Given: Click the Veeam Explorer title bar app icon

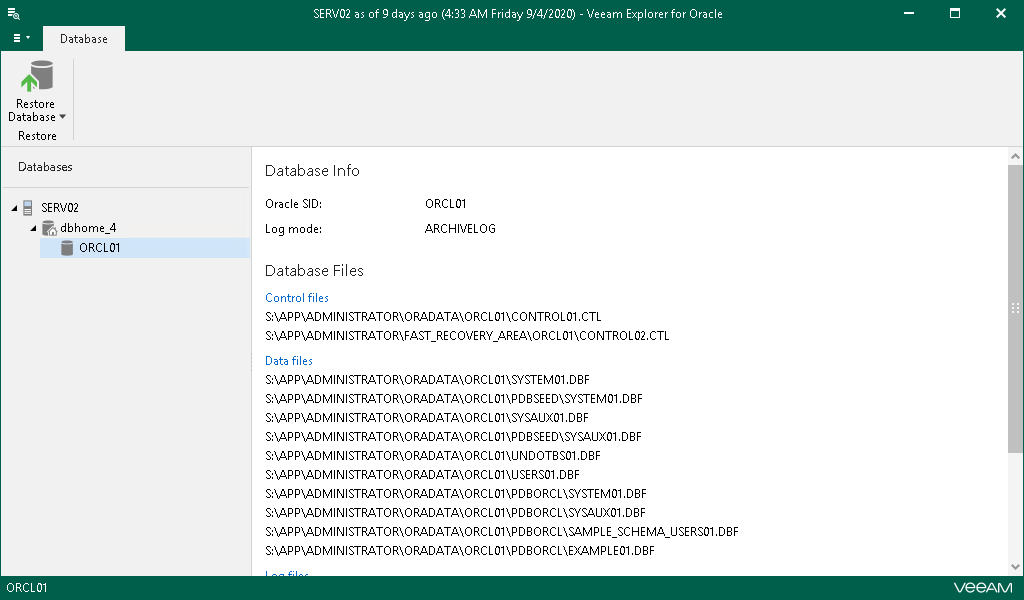Looking at the screenshot, I should point(14,14).
